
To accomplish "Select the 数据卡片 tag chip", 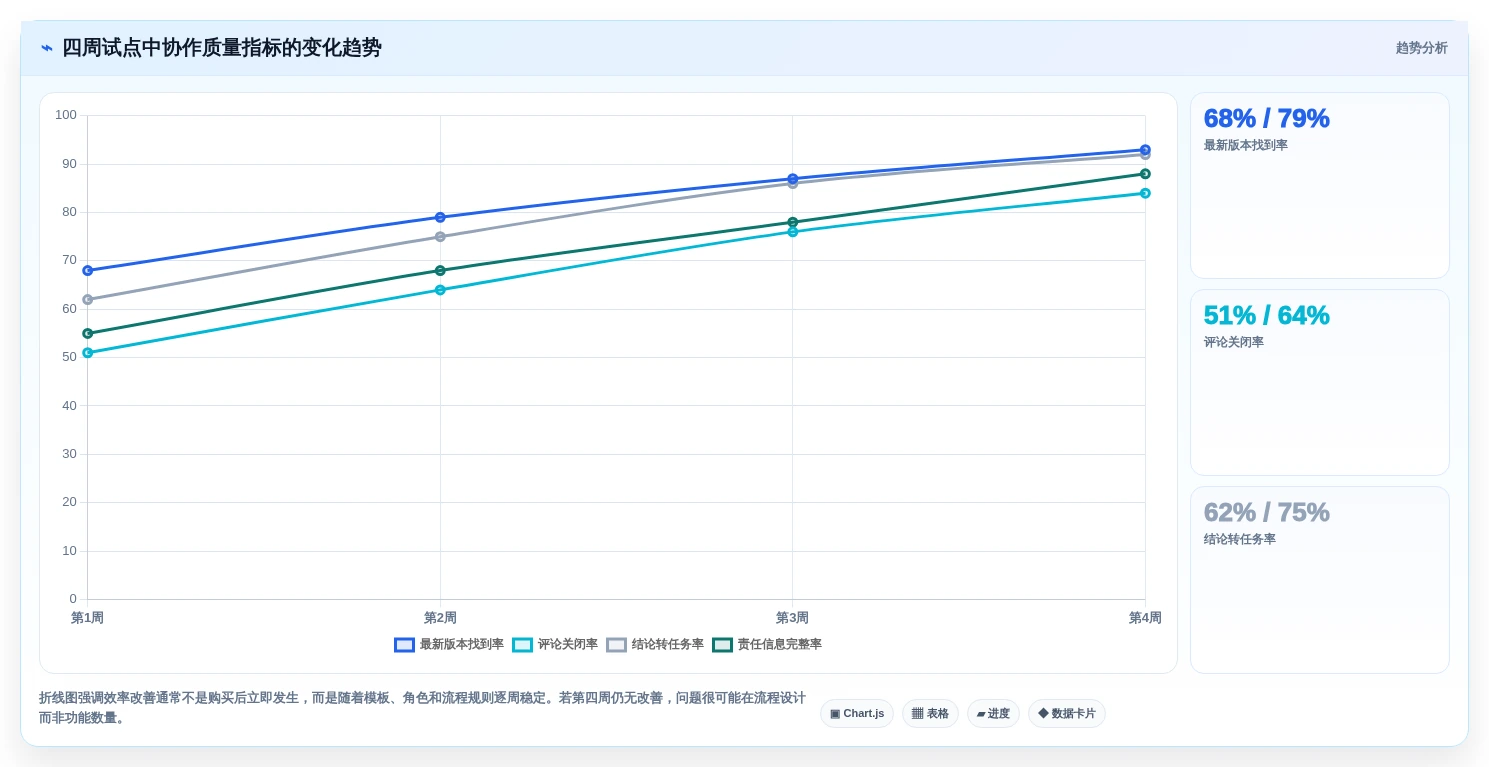I will (1067, 713).
